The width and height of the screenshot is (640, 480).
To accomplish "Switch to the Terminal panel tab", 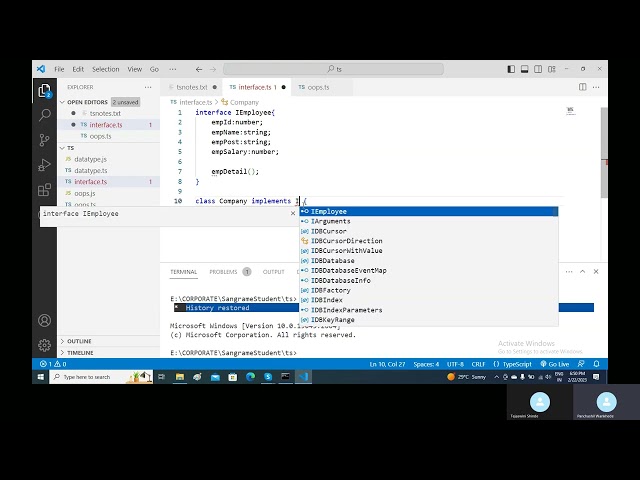I will point(184,272).
